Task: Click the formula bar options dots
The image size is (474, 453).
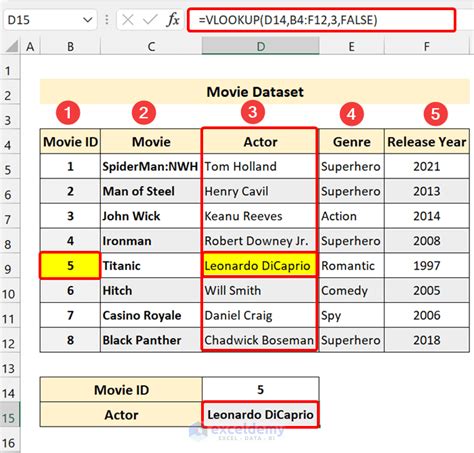Action: [x=107, y=20]
